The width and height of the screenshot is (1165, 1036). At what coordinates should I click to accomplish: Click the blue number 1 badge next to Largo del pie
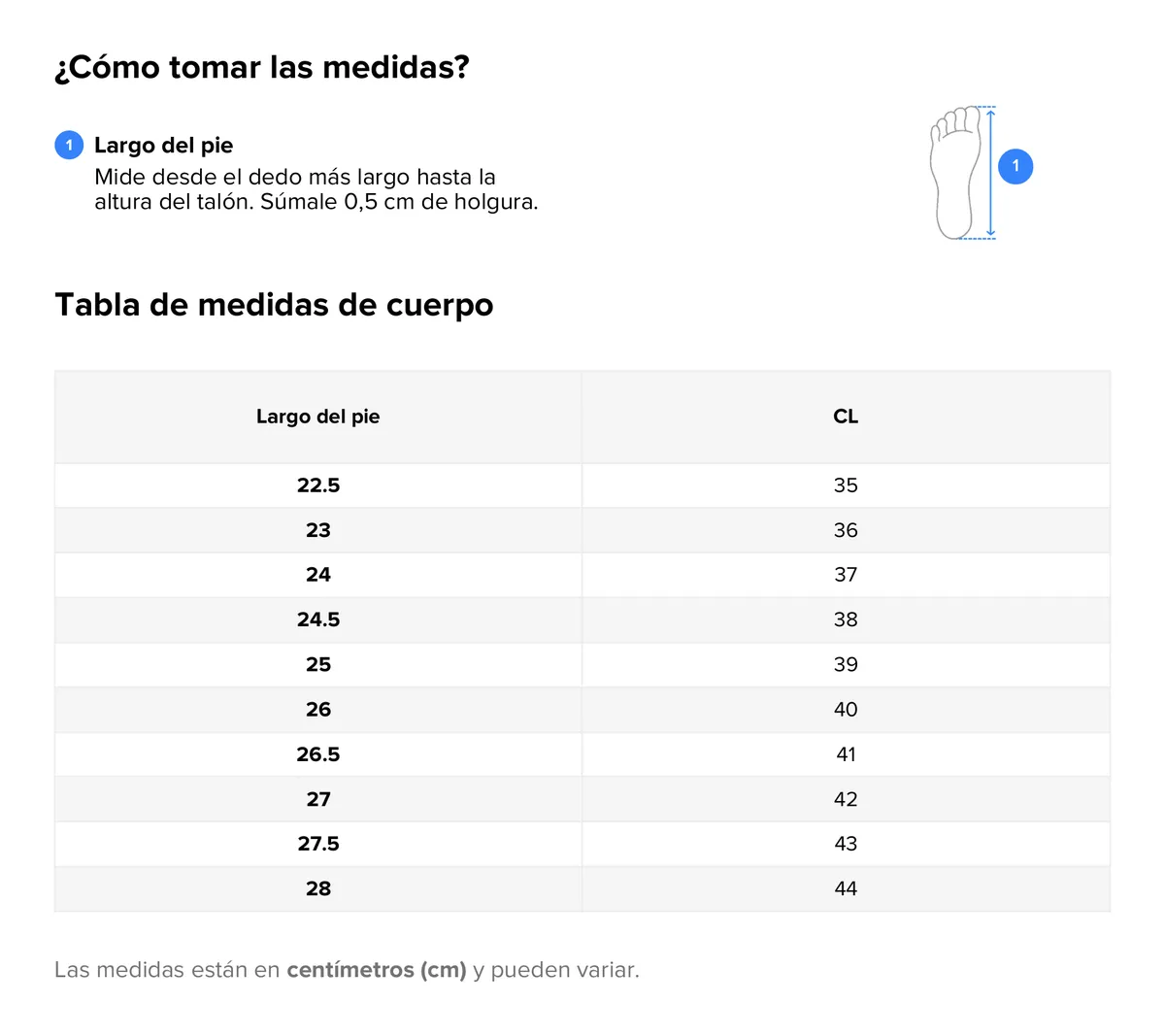69,145
